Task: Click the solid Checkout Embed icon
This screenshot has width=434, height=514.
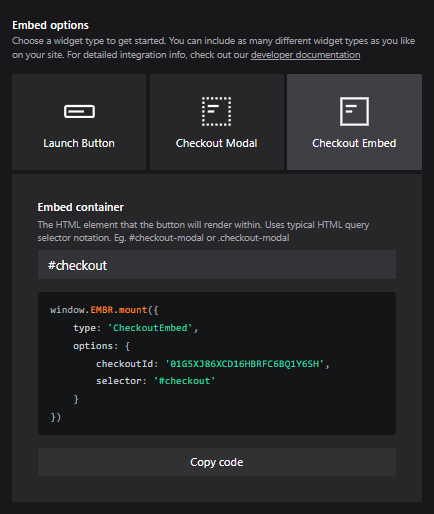Action: 354,111
